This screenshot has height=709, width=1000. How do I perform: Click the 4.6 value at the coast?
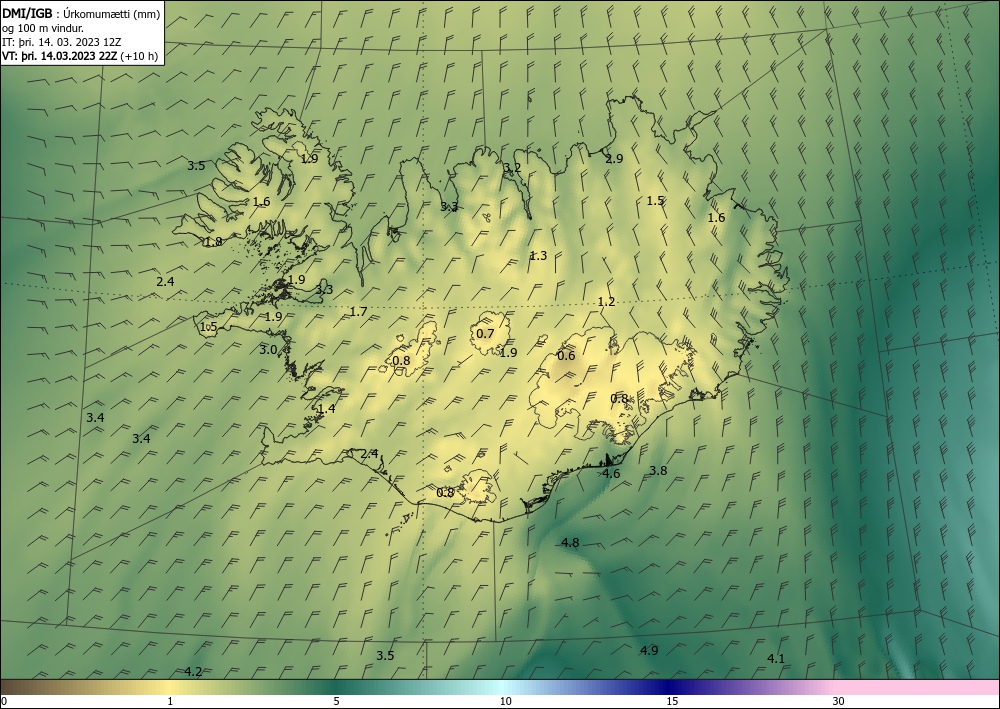pyautogui.click(x=611, y=473)
